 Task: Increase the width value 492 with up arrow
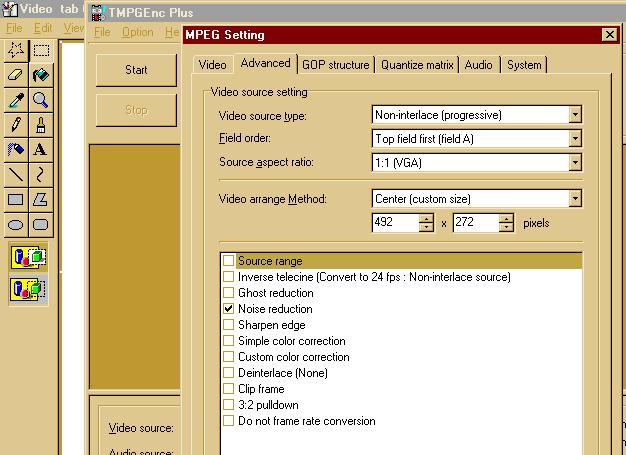coord(426,218)
